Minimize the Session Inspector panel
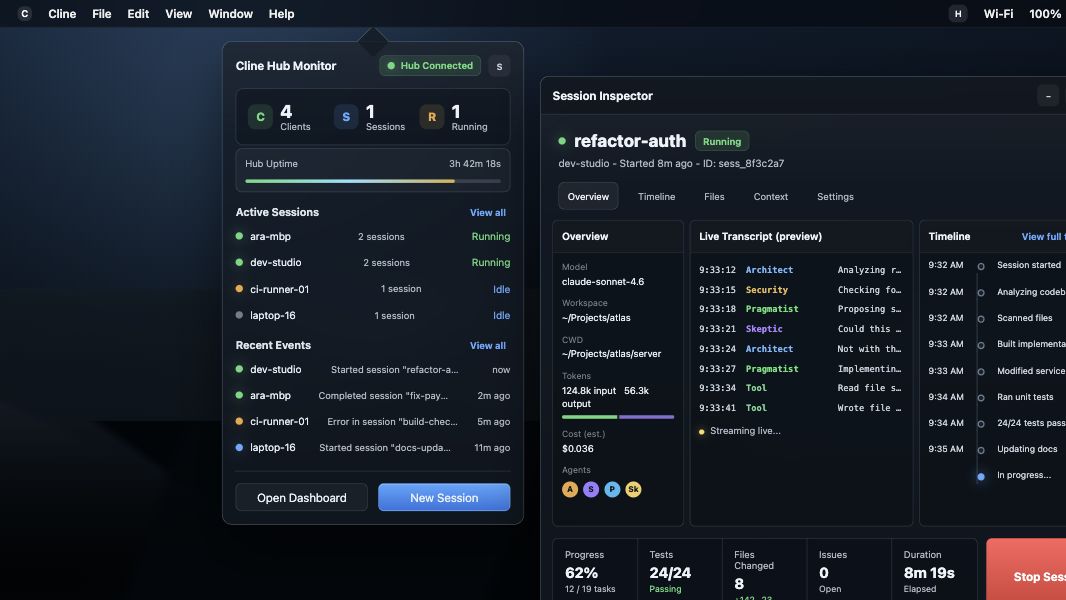Viewport: 1066px width, 600px height. pos(1048,96)
